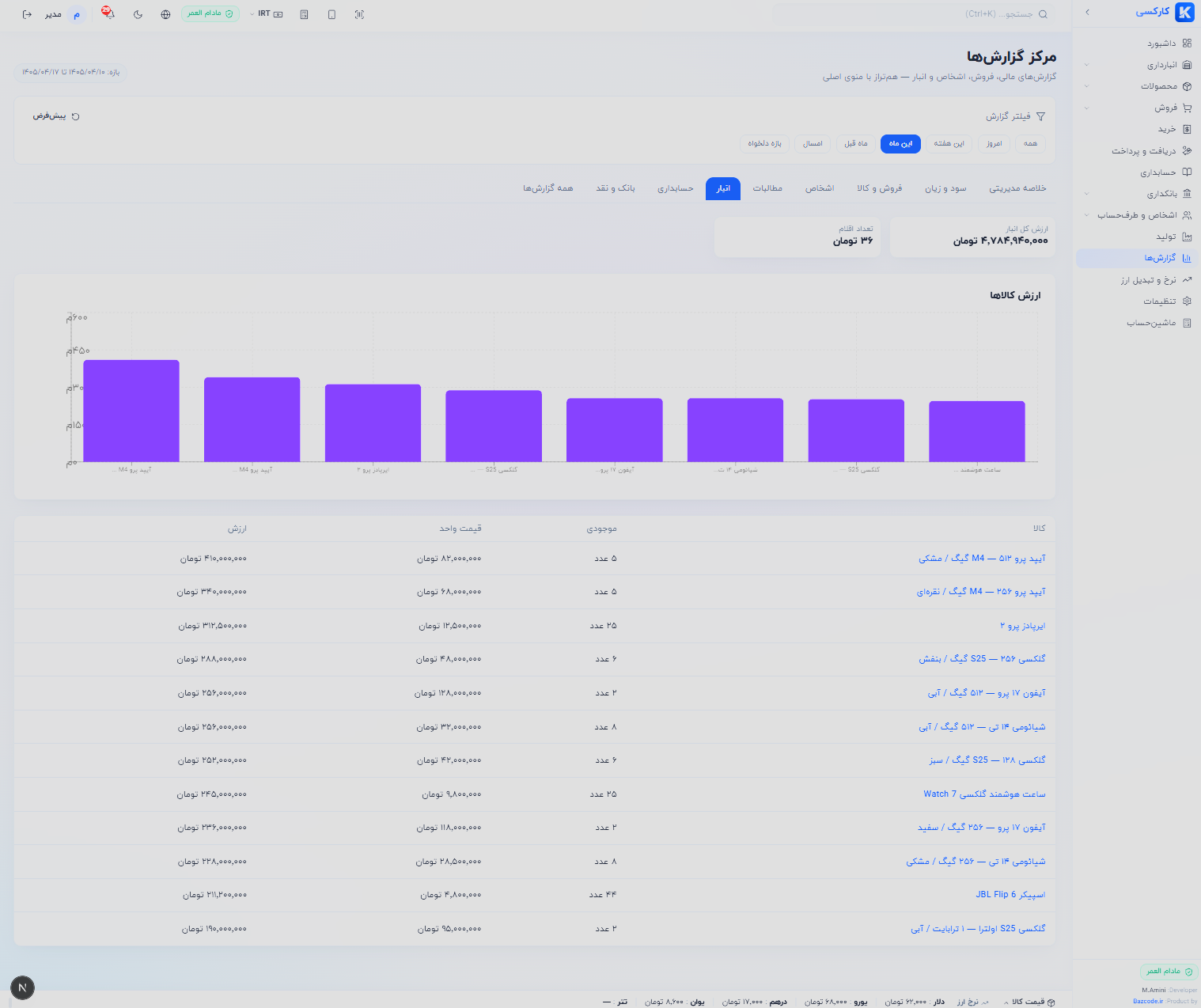Switch to فروش و کالا tab
The width and height of the screenshot is (1201, 1008).
click(879, 188)
